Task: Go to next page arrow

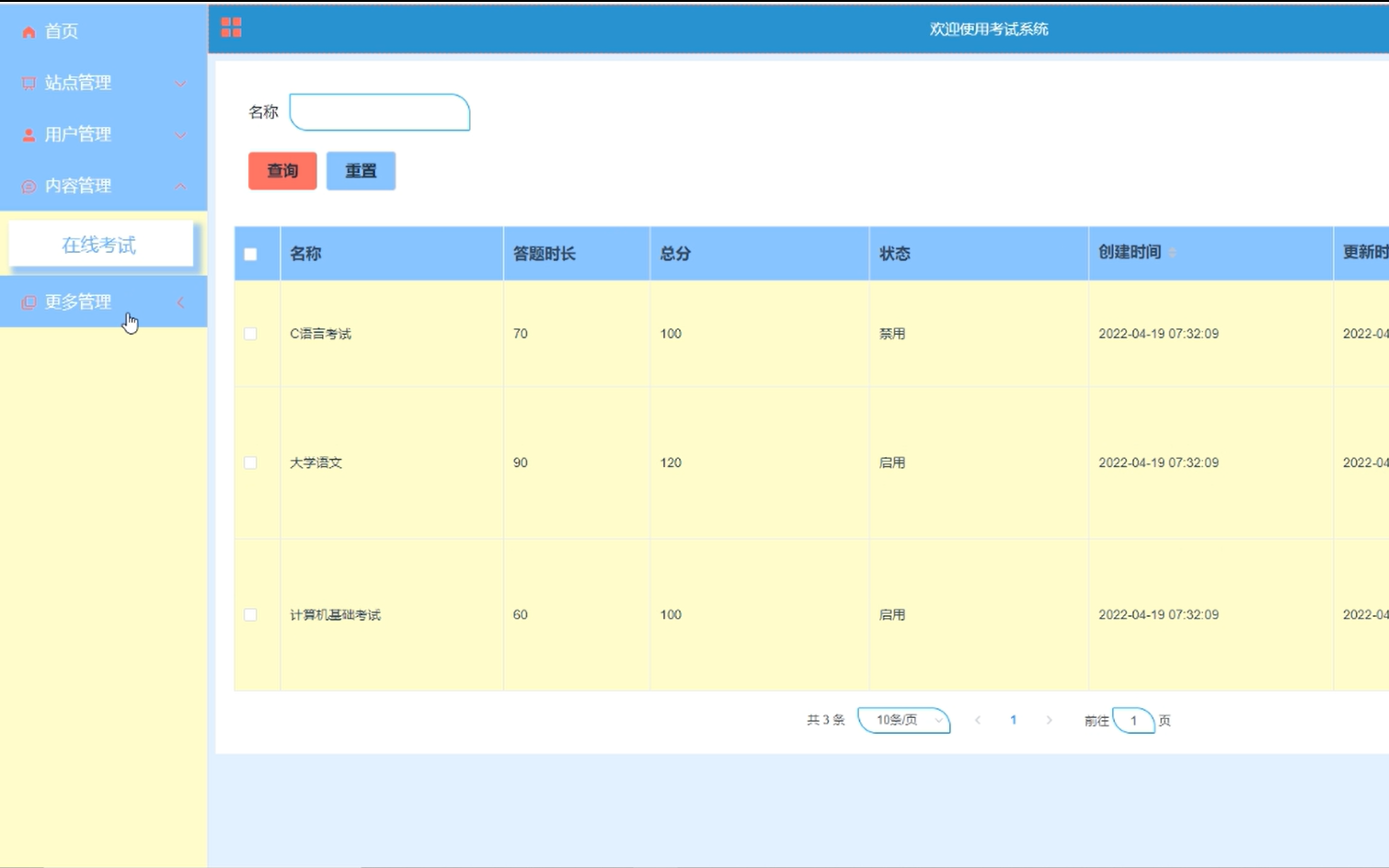Action: tap(1049, 720)
